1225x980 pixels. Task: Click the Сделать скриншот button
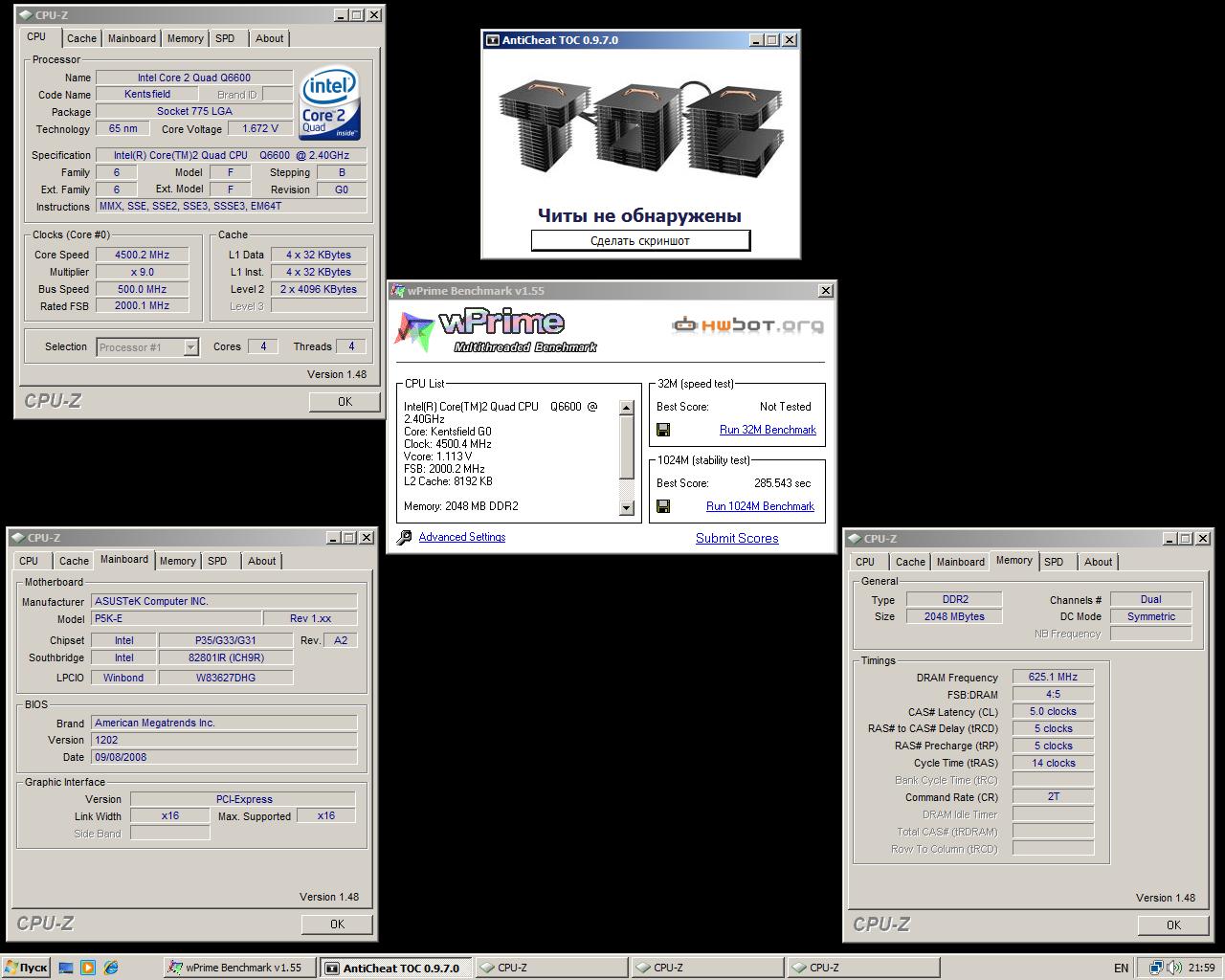coord(640,241)
